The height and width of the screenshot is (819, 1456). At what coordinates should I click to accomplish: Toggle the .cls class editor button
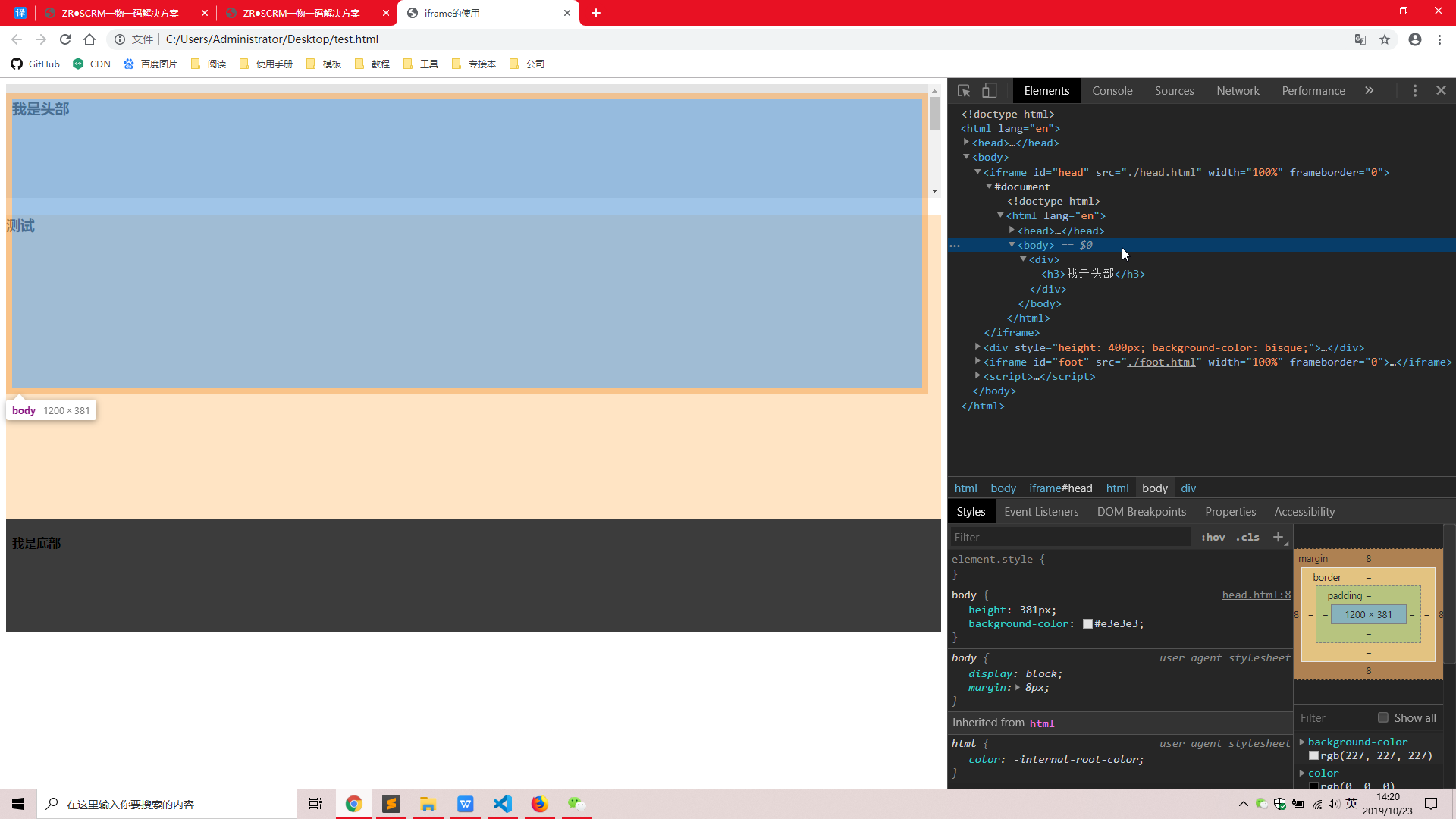click(1247, 537)
